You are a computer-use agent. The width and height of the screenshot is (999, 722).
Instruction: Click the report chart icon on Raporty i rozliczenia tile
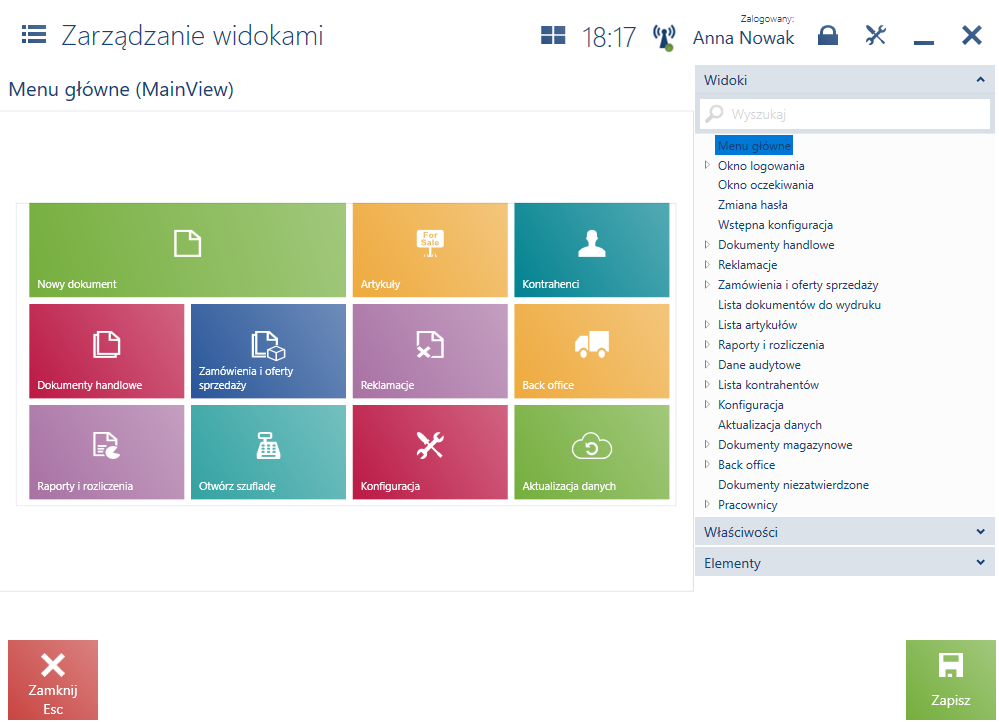[106, 445]
